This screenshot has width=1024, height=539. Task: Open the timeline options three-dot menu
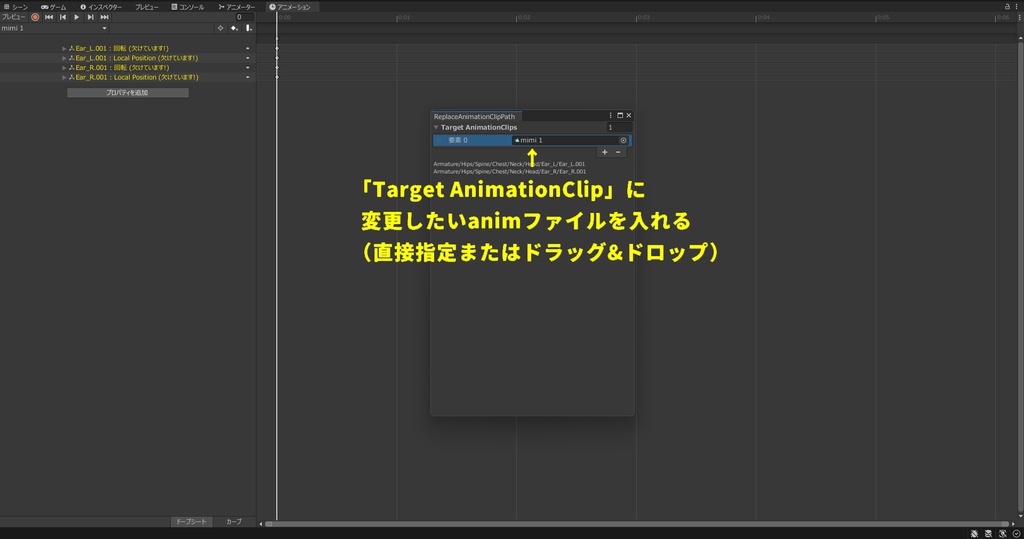[1020, 18]
